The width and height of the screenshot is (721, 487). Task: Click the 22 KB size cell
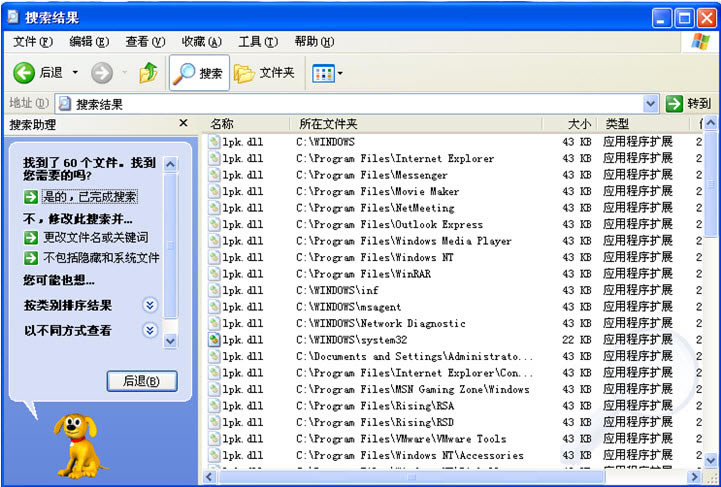(577, 340)
